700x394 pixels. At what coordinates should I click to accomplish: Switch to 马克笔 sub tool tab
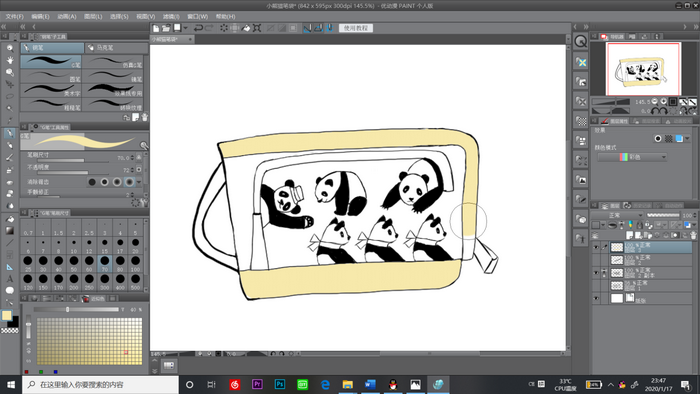pos(116,47)
